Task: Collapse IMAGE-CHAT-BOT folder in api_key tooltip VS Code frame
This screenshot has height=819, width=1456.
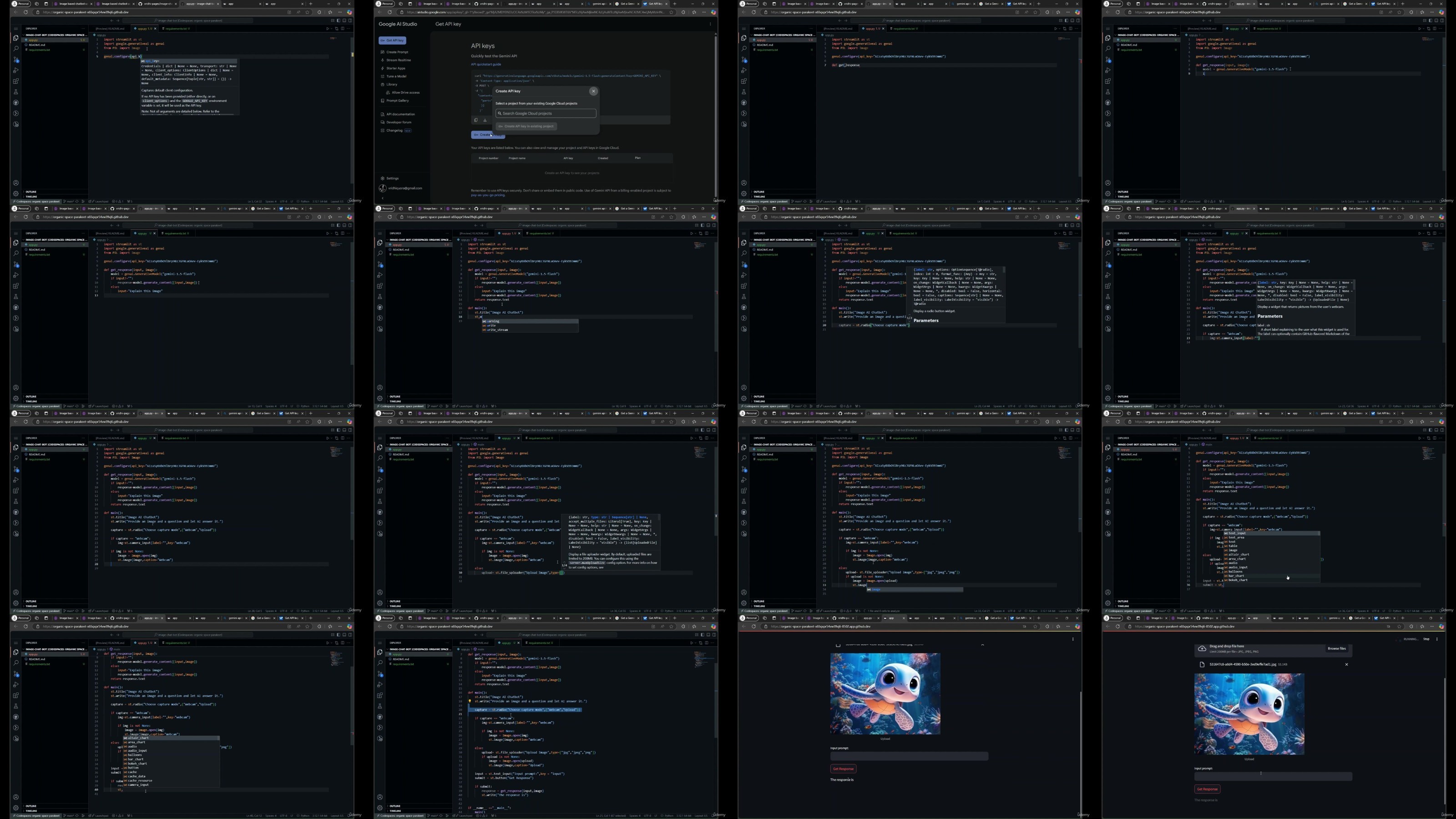Action: pos(54,35)
